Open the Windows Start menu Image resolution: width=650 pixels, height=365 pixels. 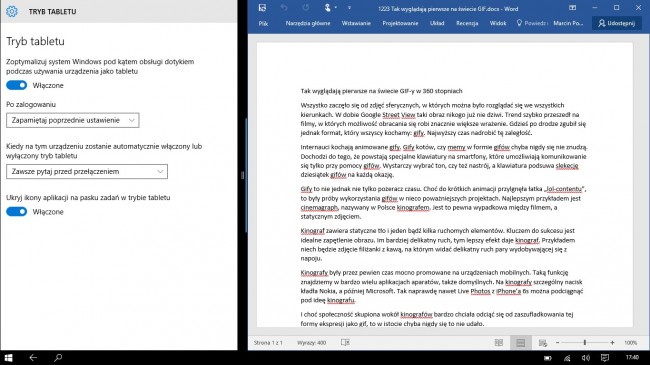point(8,358)
